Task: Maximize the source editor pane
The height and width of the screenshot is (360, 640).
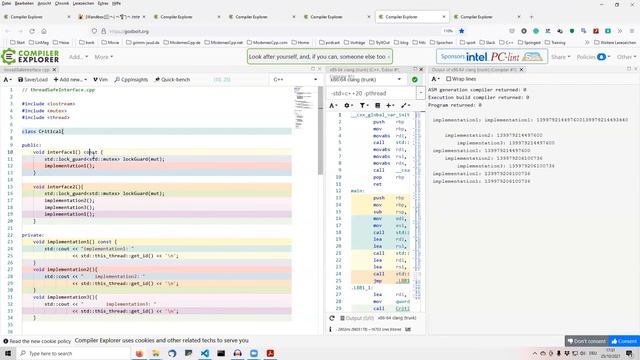Action: (313, 69)
